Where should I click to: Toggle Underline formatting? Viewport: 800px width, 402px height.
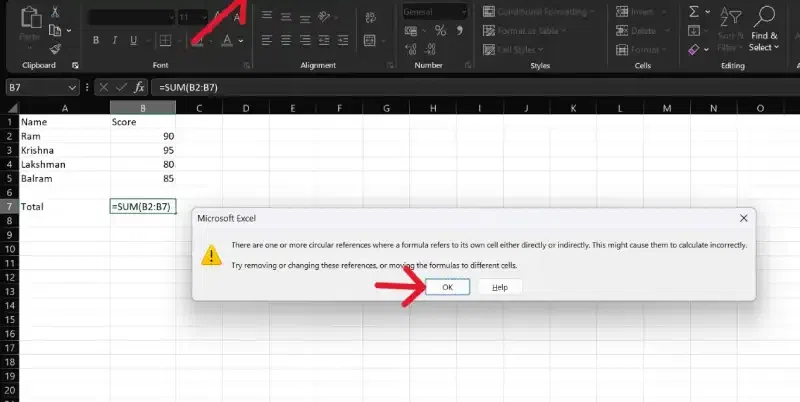tap(134, 40)
